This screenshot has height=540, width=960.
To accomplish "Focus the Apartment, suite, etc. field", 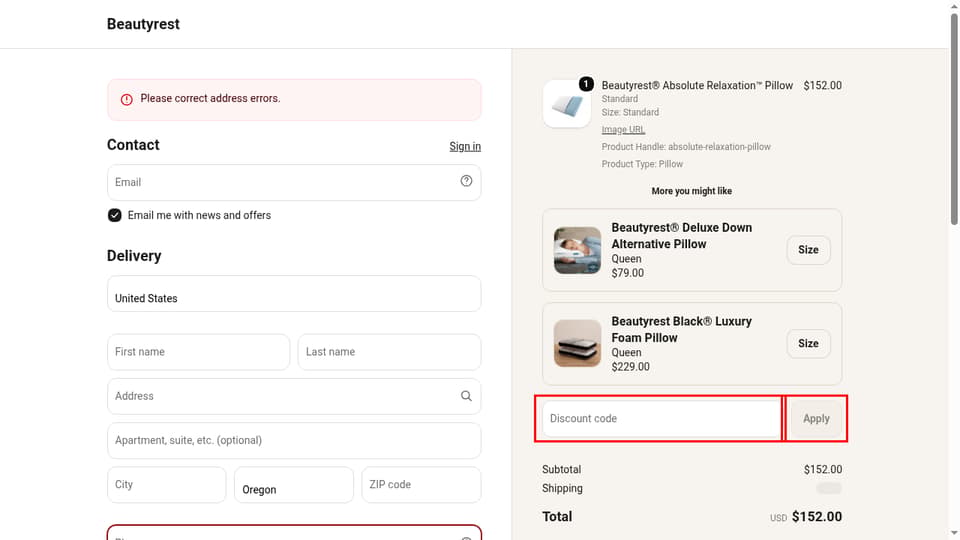I will pyautogui.click(x=294, y=440).
